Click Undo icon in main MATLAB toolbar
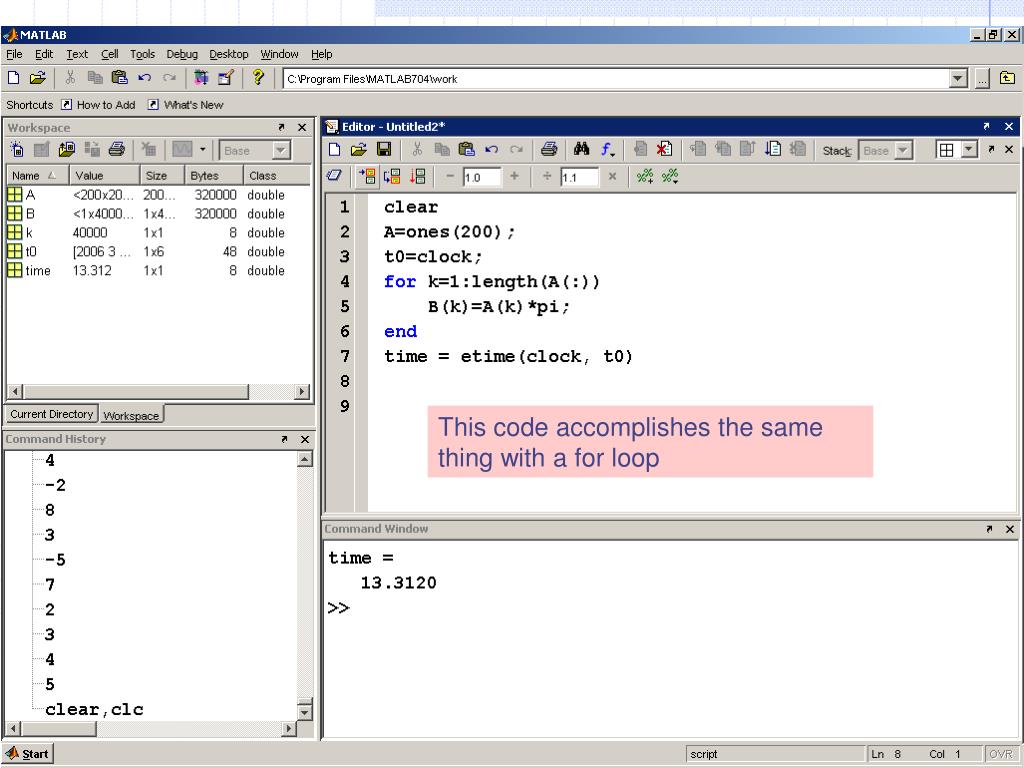 [144, 78]
